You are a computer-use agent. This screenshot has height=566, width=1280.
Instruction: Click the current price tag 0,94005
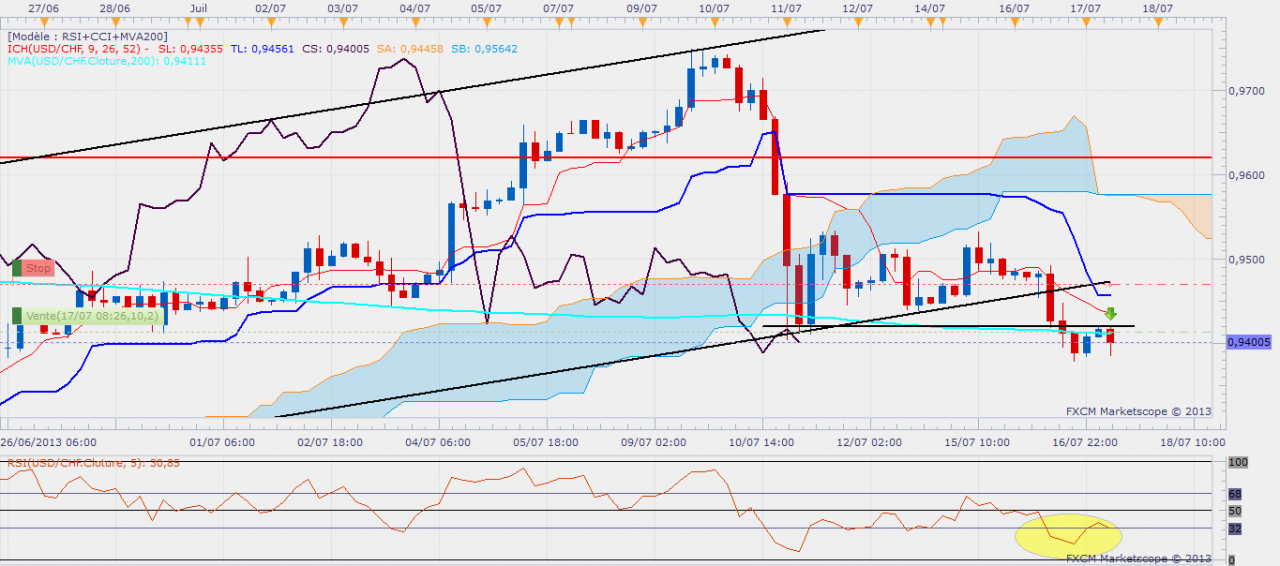click(1248, 342)
